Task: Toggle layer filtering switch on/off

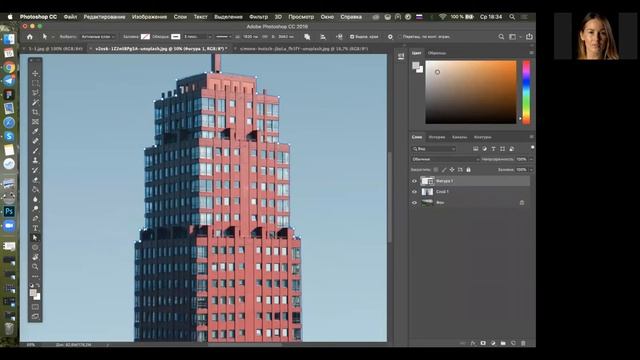Action: coord(532,148)
